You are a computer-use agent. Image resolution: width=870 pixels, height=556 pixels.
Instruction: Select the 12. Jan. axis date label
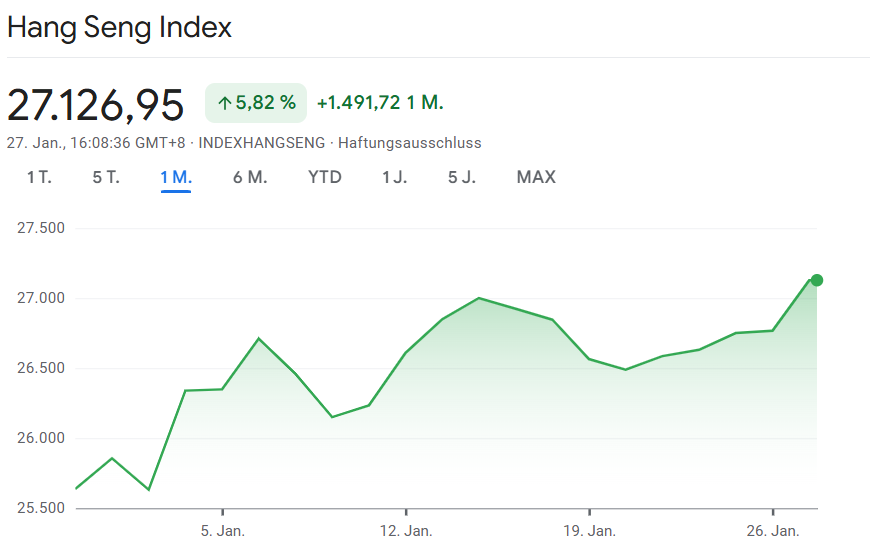(406, 531)
